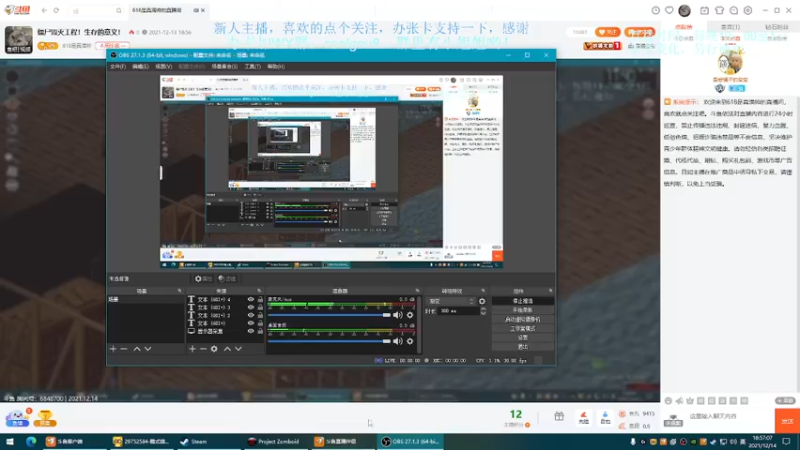The image size is (800, 450).
Task: Refresh the Douyu client page
Action: [56, 10]
